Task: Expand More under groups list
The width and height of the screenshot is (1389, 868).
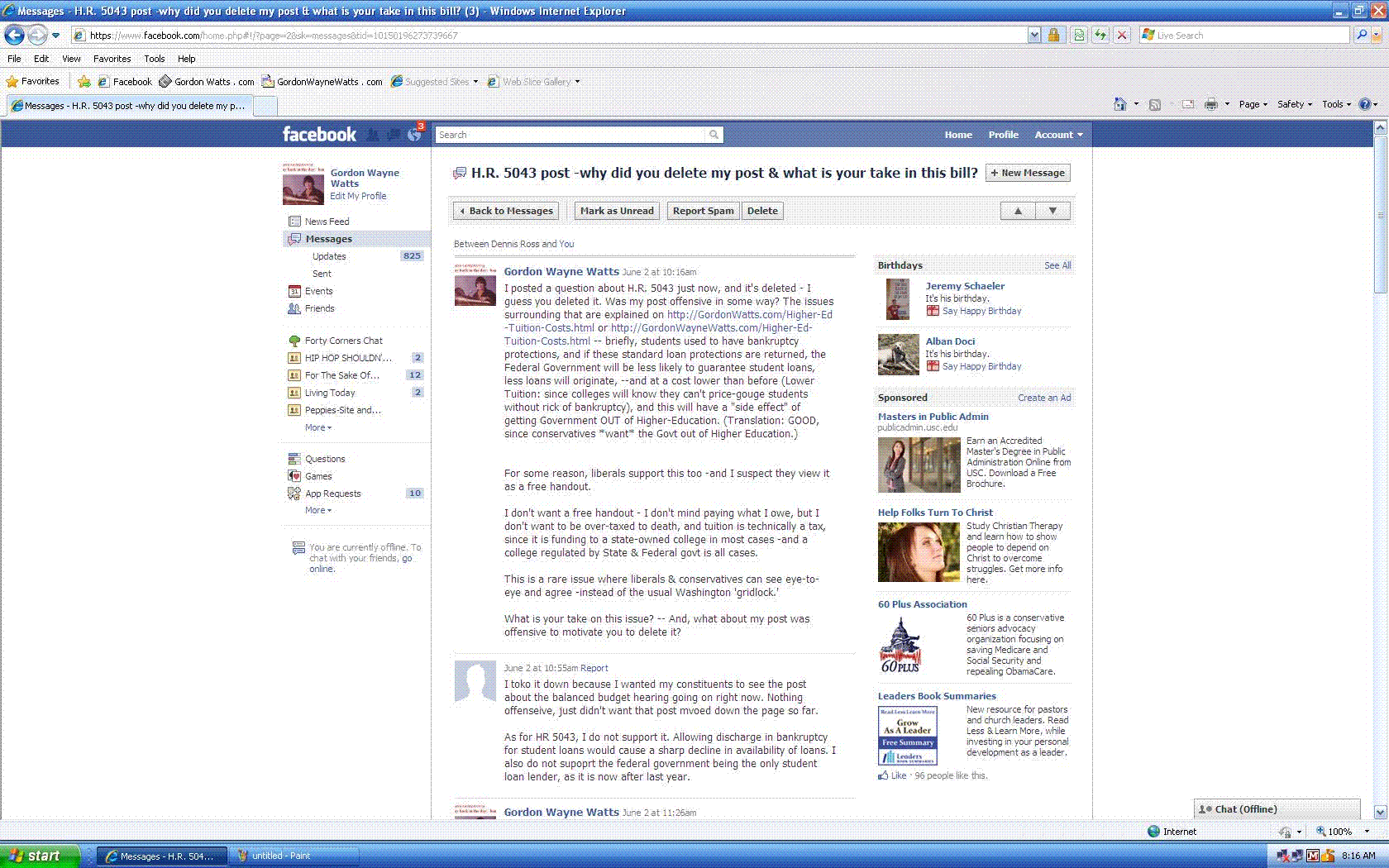Action: pos(318,427)
